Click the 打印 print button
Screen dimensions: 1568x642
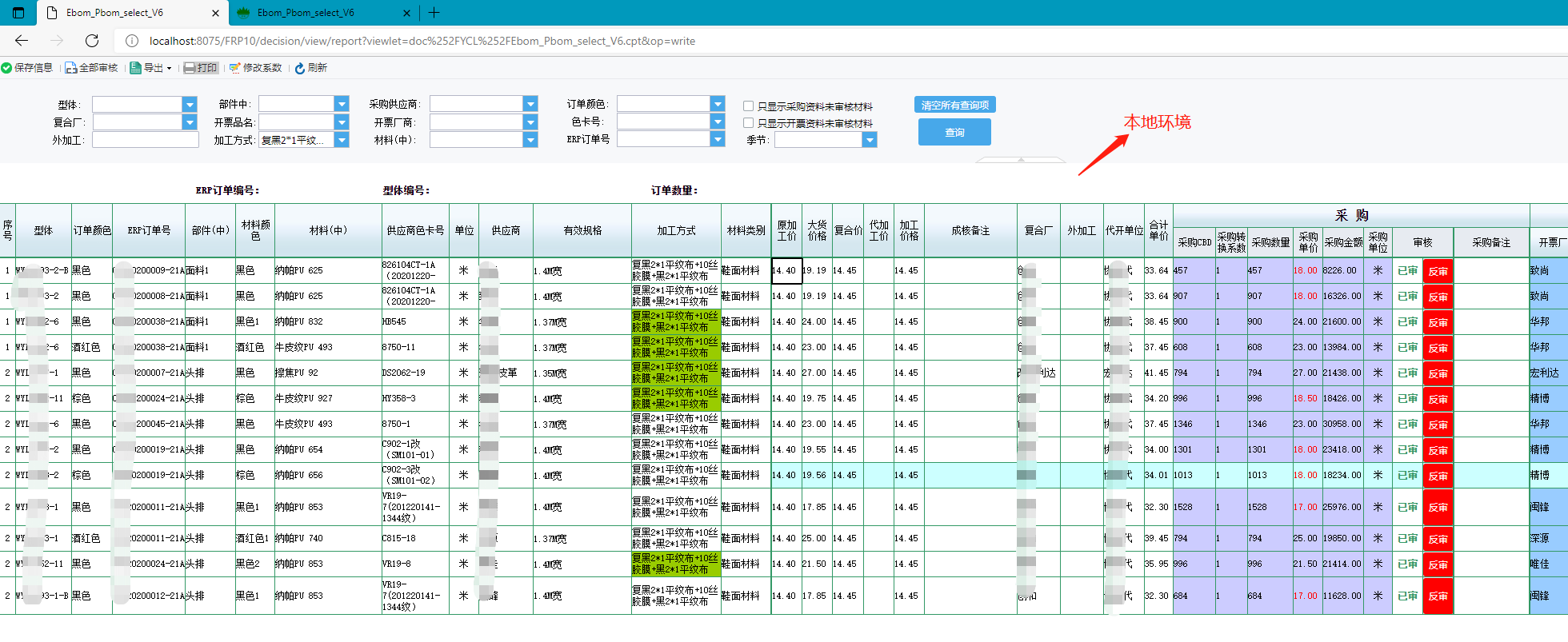(x=201, y=68)
